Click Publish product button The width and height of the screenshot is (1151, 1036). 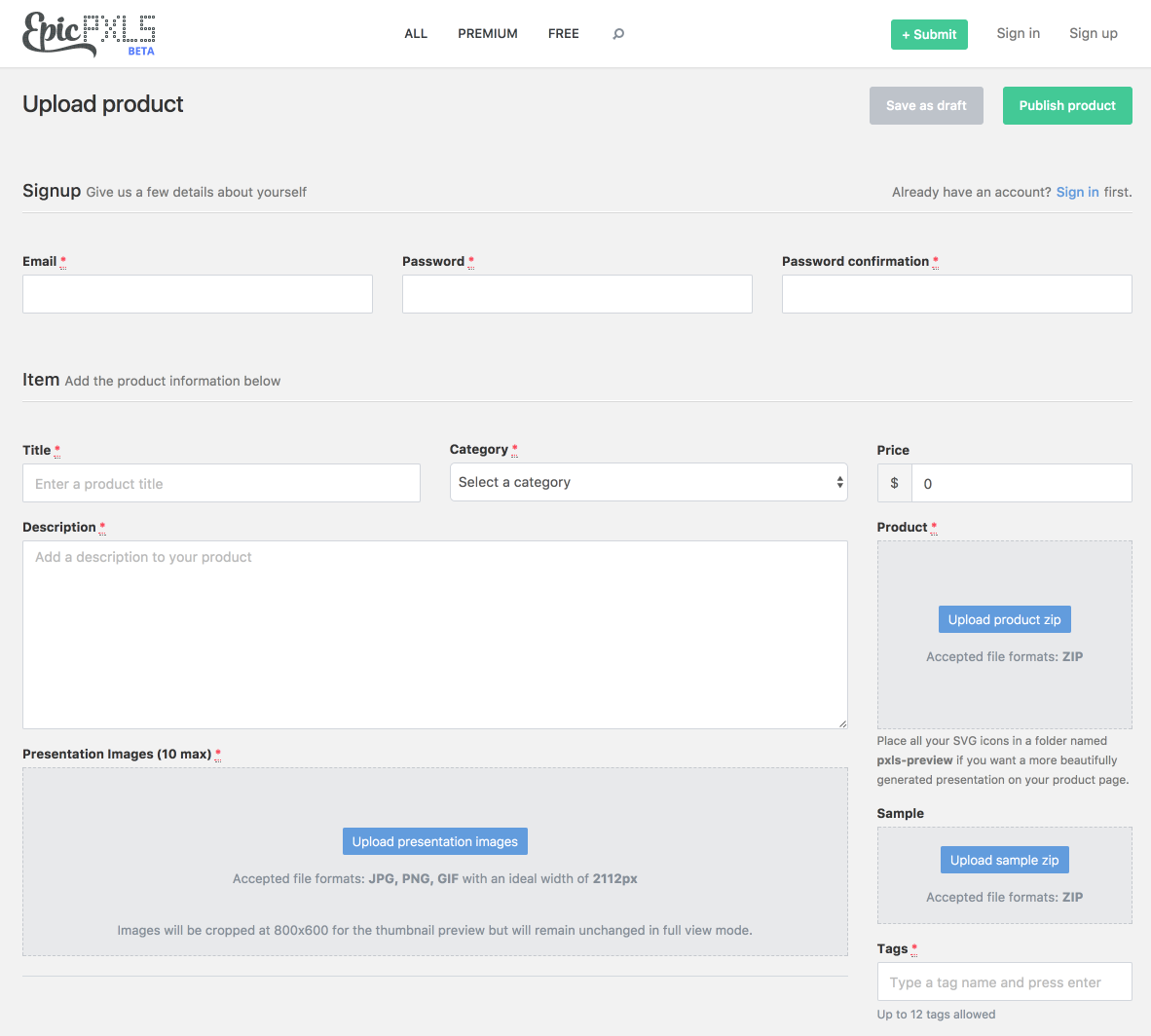(x=1066, y=106)
